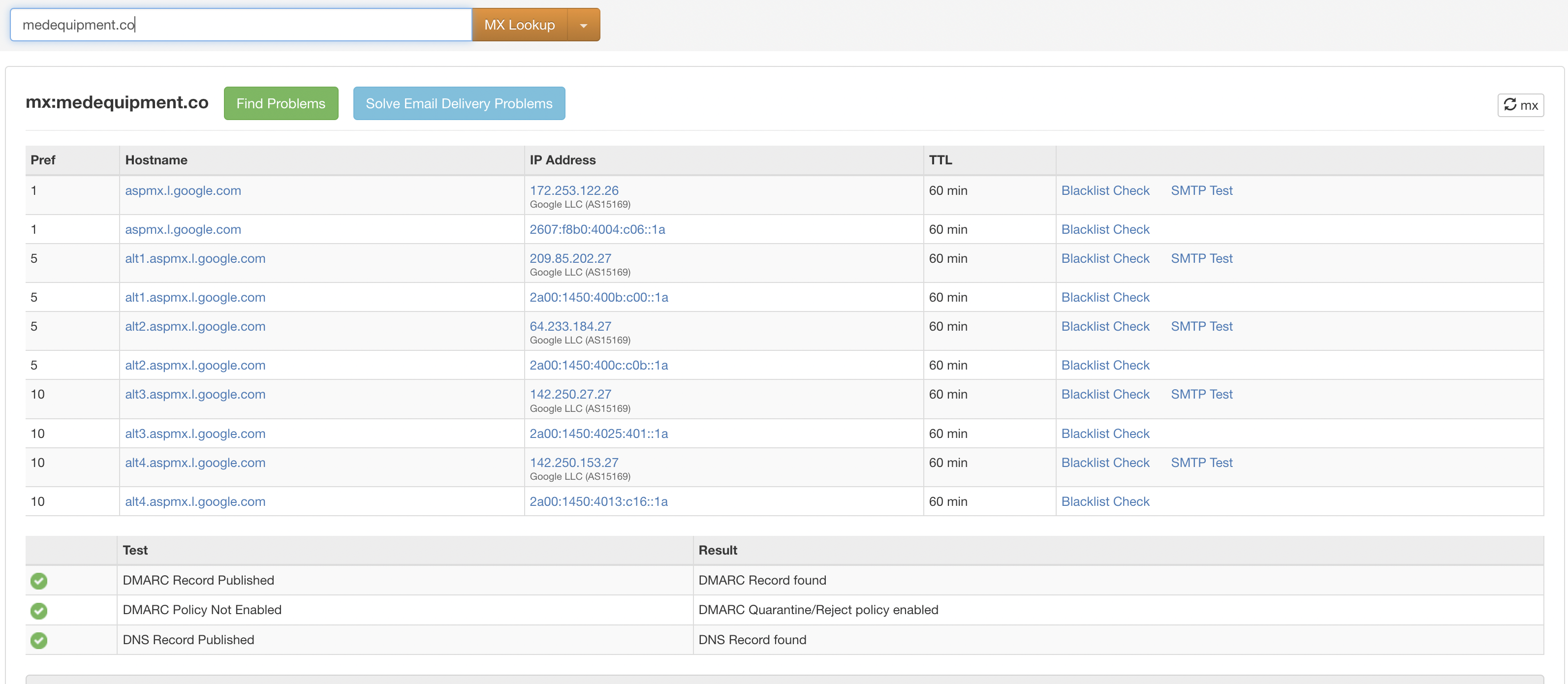Open aspmx.l.google.com link in the 172.253.122.26 row
The image size is (1568, 684).
coord(183,190)
